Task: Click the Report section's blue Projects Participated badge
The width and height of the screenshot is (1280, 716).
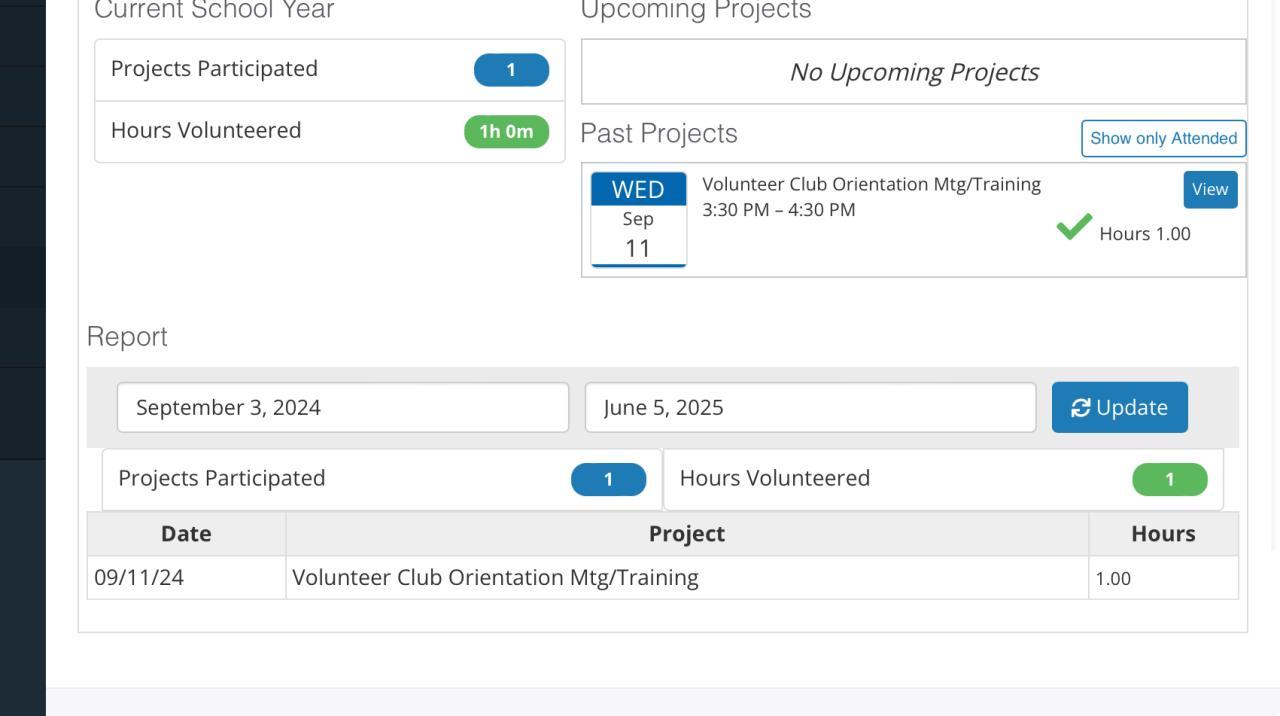Action: (608, 480)
